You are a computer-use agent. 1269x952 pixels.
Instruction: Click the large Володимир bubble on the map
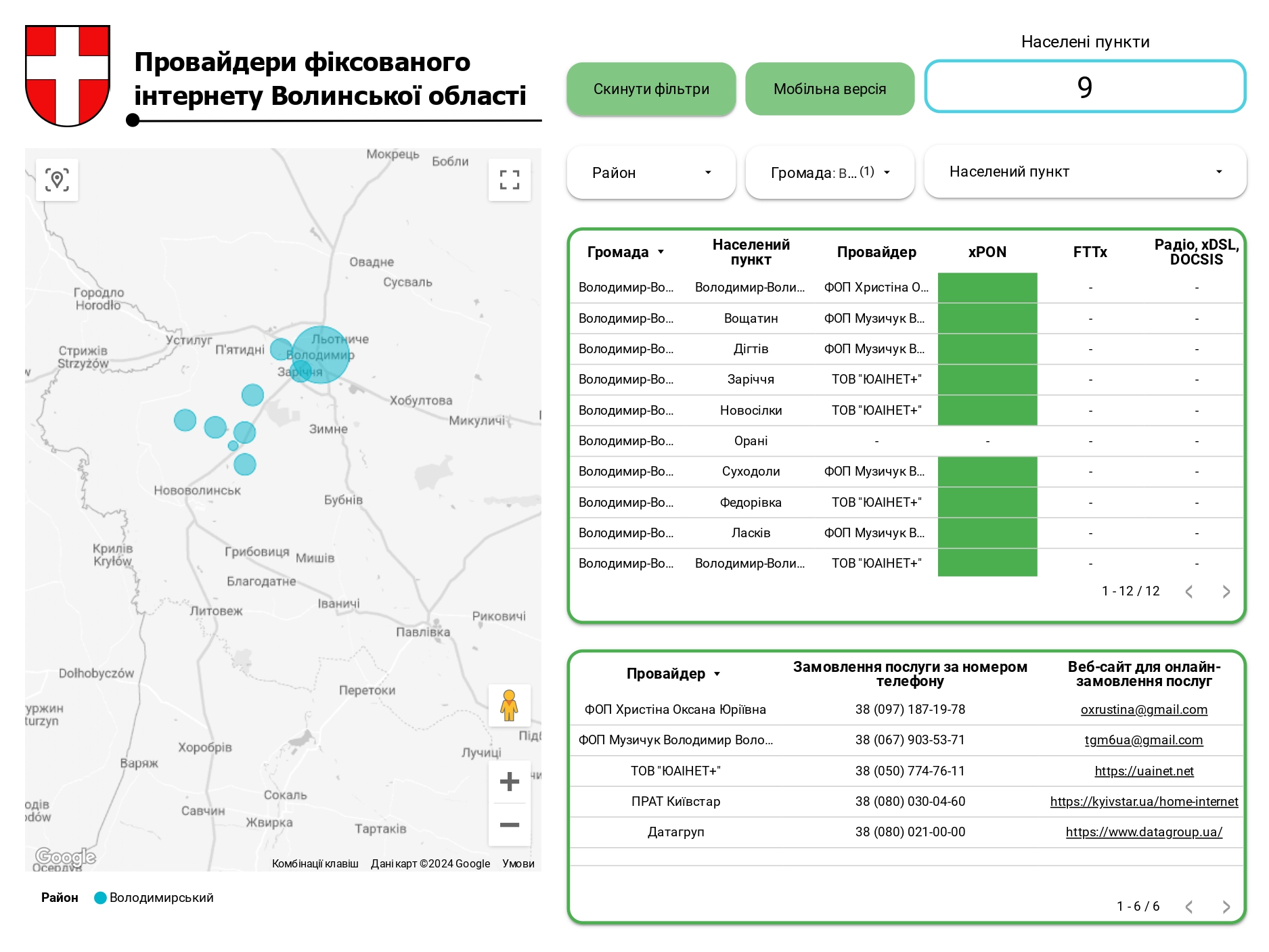point(321,355)
